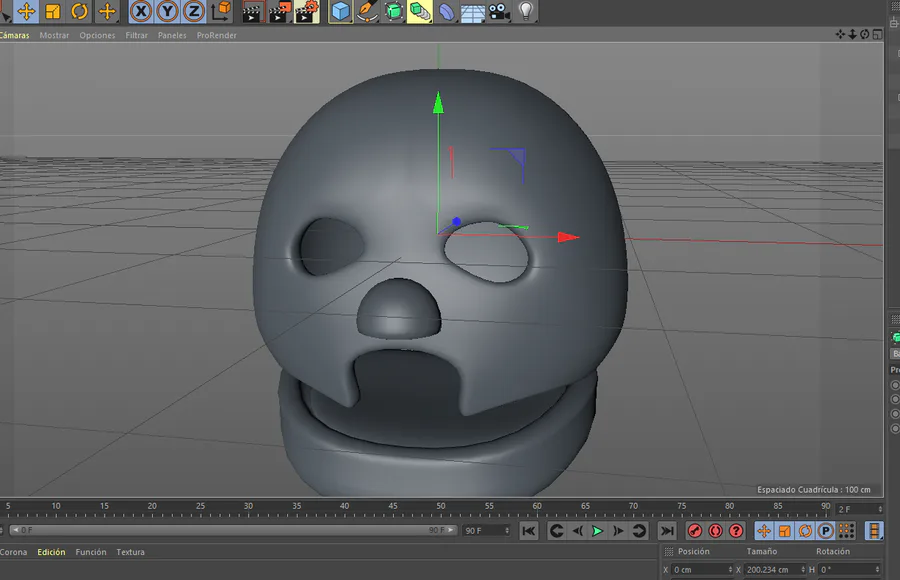Select the Move tool in top toolbar

pyautogui.click(x=27, y=12)
